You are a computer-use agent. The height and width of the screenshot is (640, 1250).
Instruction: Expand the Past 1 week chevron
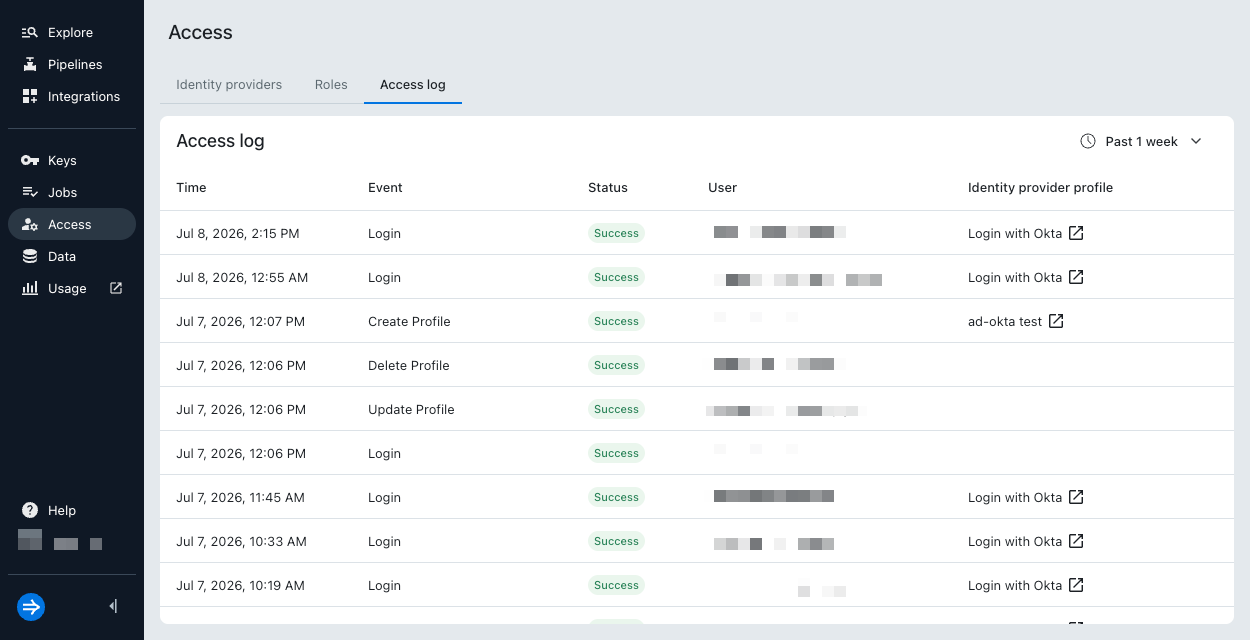pos(1196,141)
